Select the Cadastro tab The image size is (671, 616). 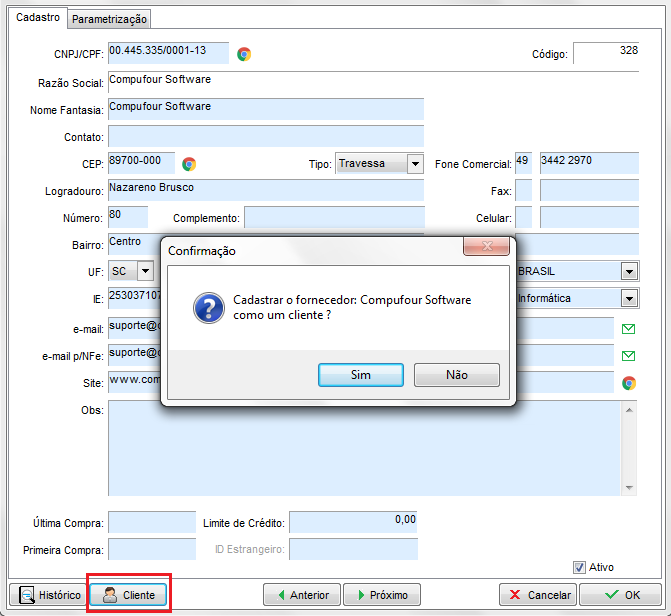[38, 18]
